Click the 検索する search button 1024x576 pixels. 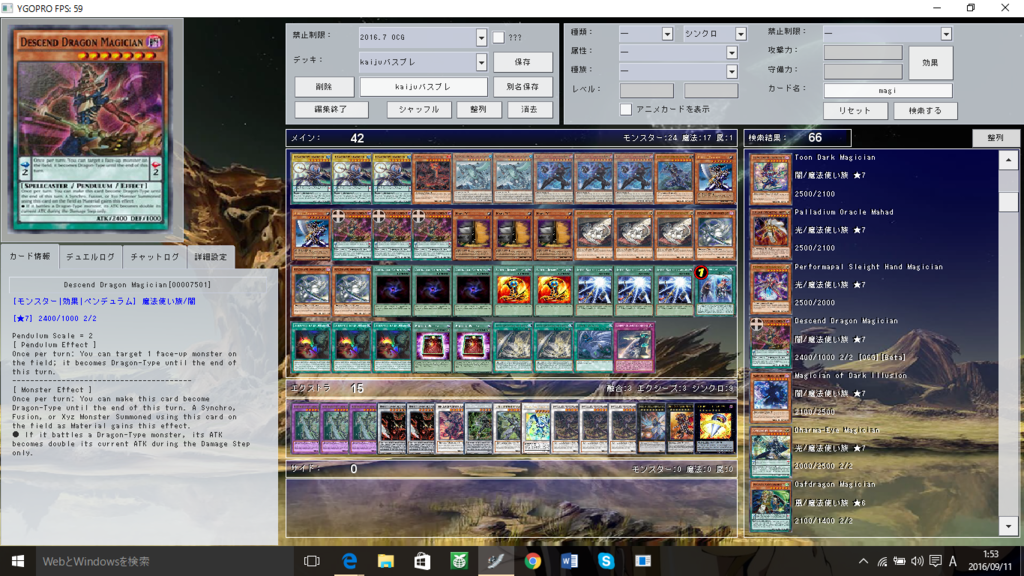tap(925, 110)
